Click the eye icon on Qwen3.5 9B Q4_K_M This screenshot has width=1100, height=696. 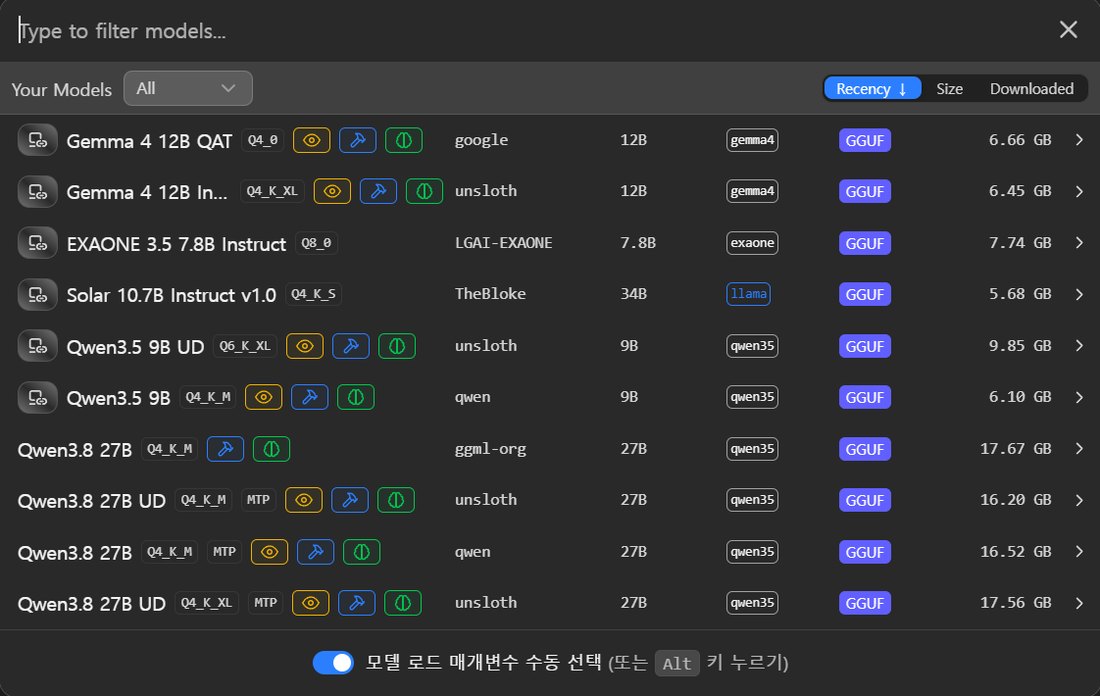pos(263,397)
